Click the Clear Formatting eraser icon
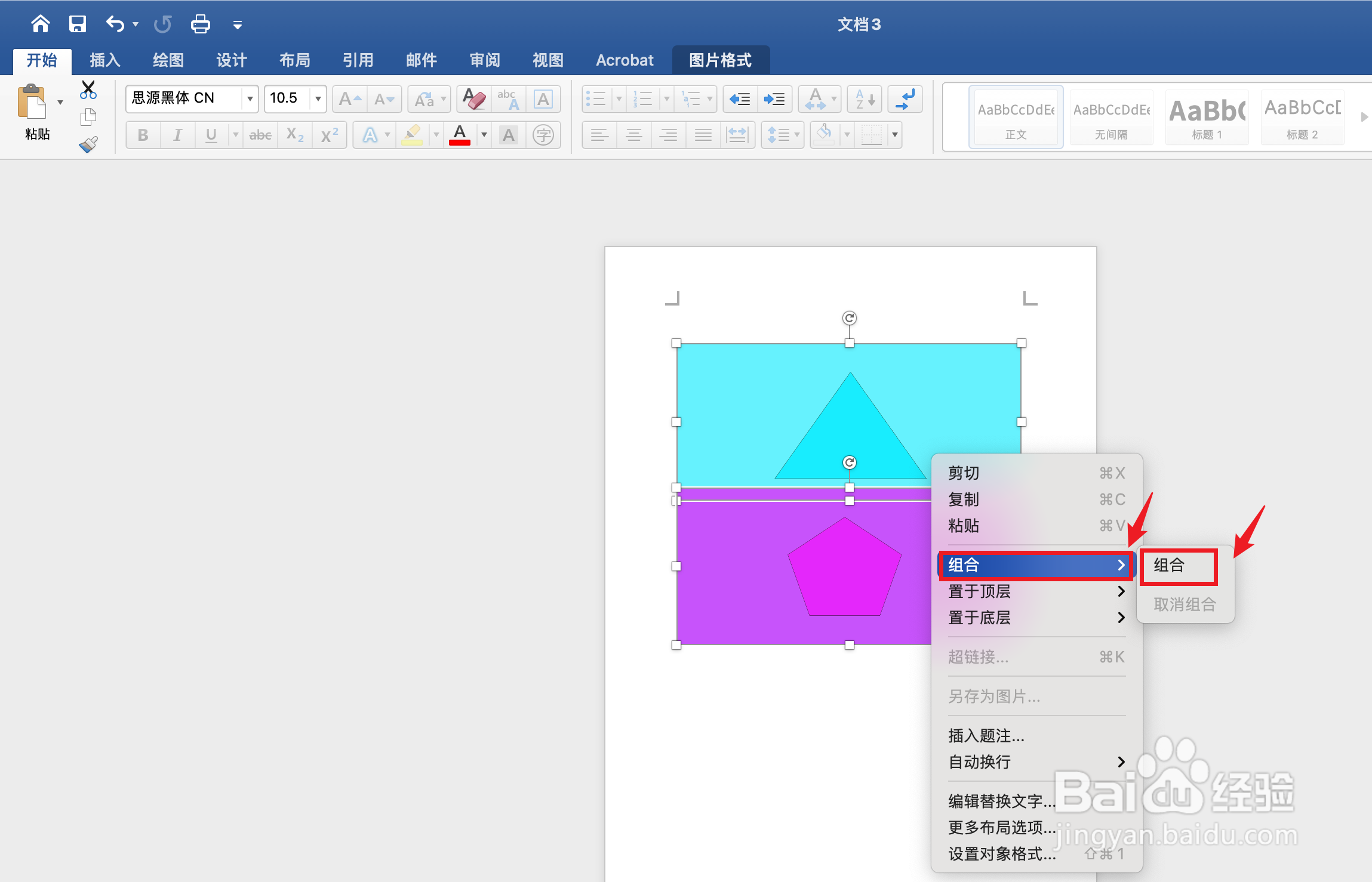 click(474, 99)
